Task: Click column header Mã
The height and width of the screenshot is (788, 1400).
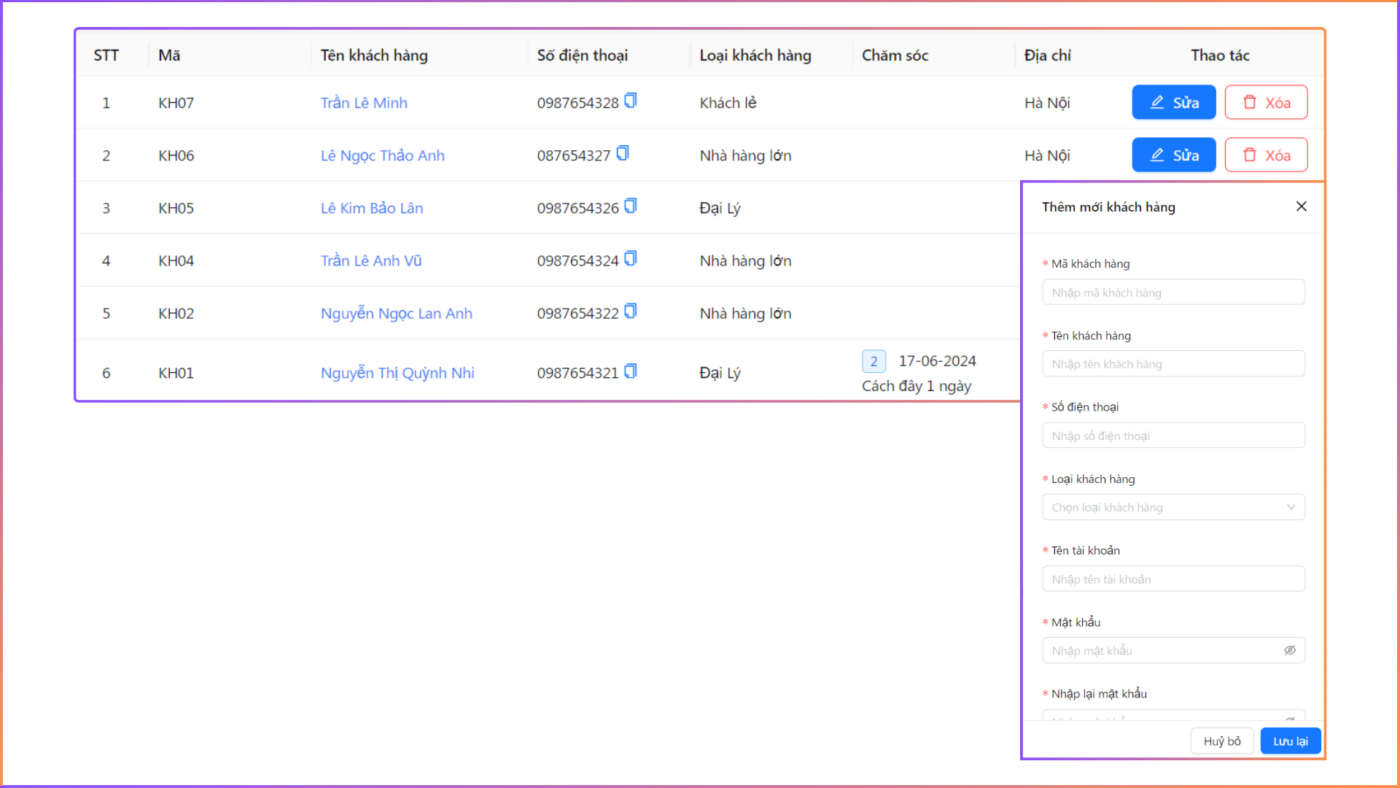Action: point(169,55)
